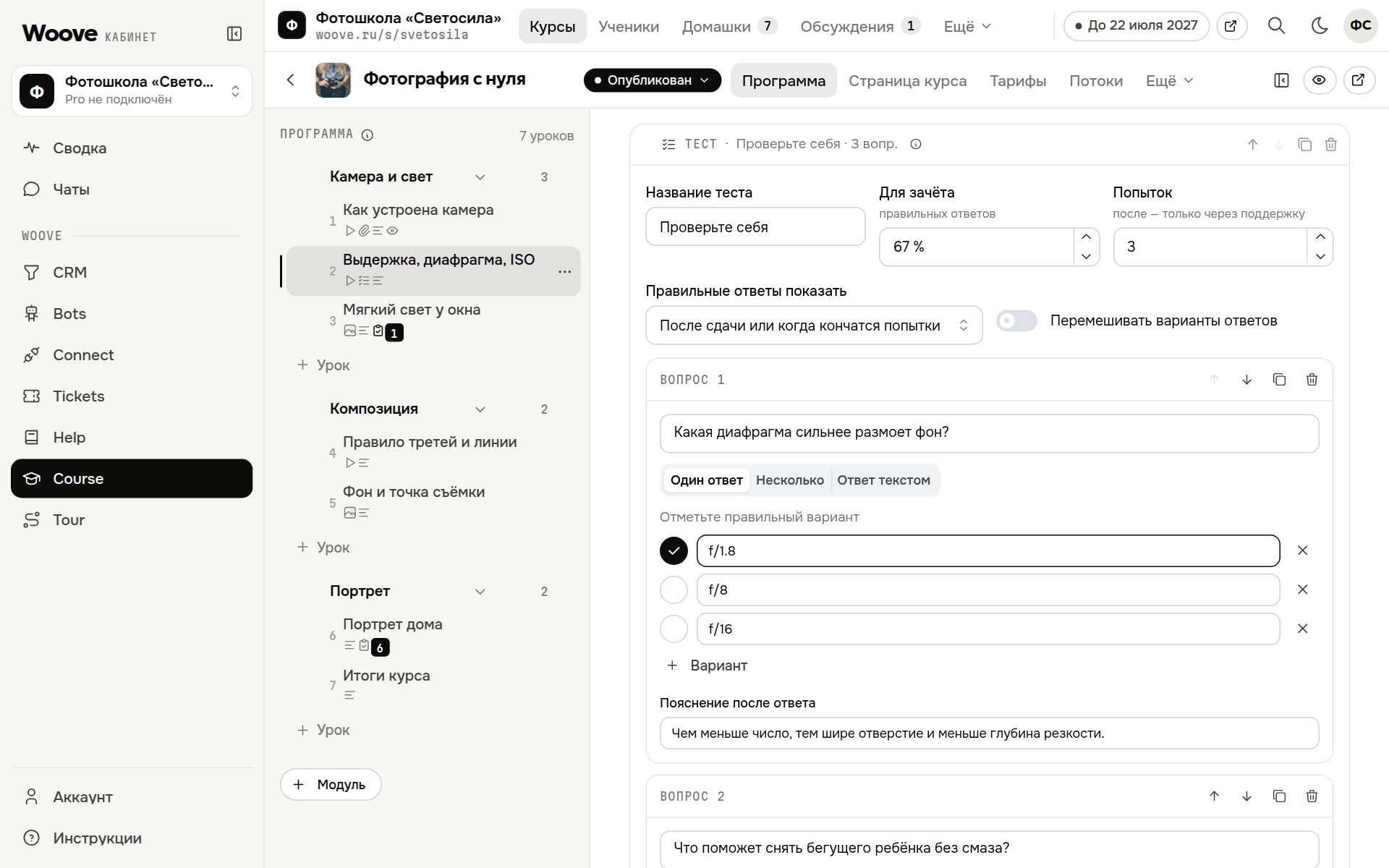This screenshot has width=1389, height=868.
Task: Open the top navigation Ещё menu
Action: coord(967,27)
